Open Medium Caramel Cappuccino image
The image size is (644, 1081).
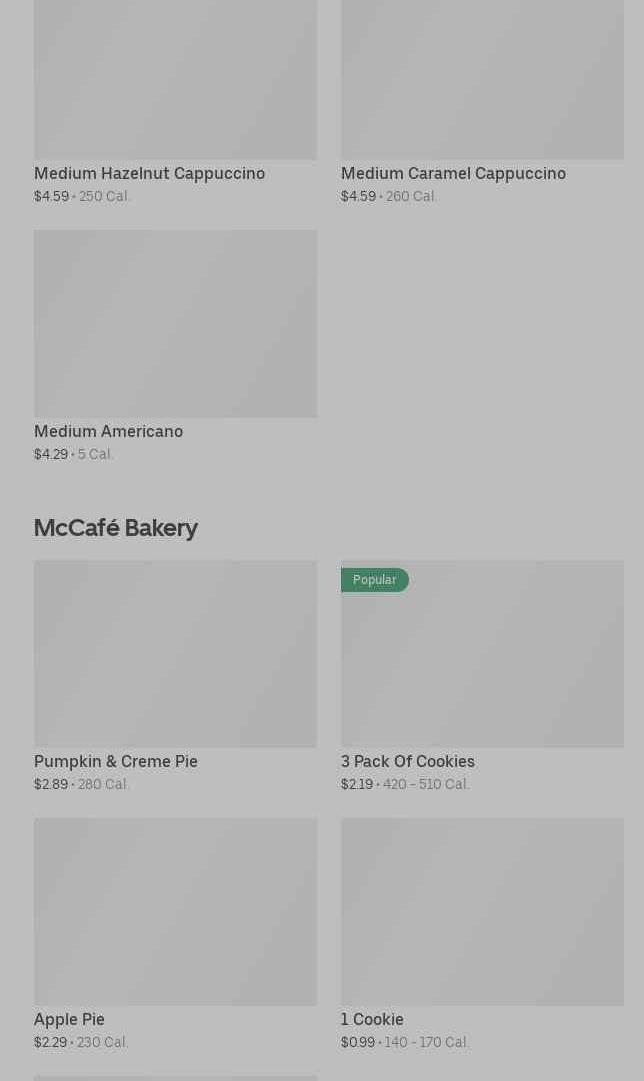point(482,80)
